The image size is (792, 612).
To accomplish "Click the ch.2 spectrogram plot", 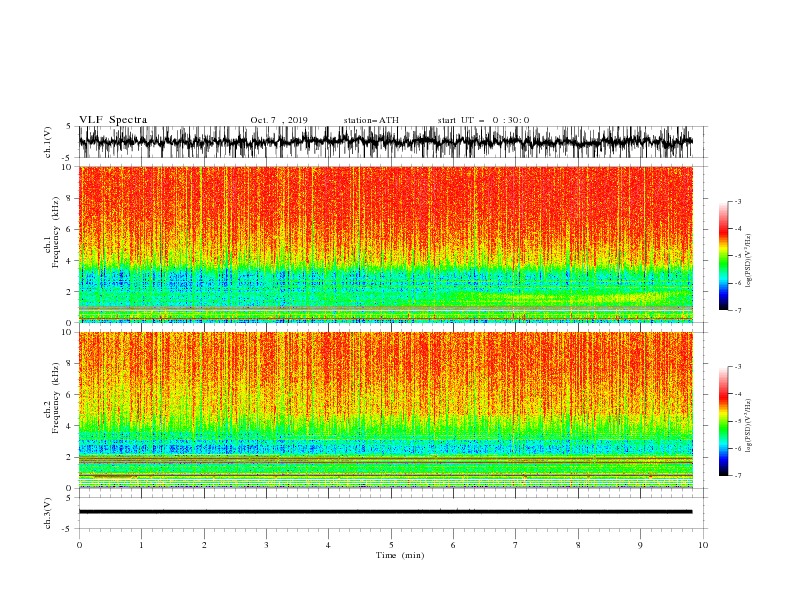I will [x=385, y=410].
